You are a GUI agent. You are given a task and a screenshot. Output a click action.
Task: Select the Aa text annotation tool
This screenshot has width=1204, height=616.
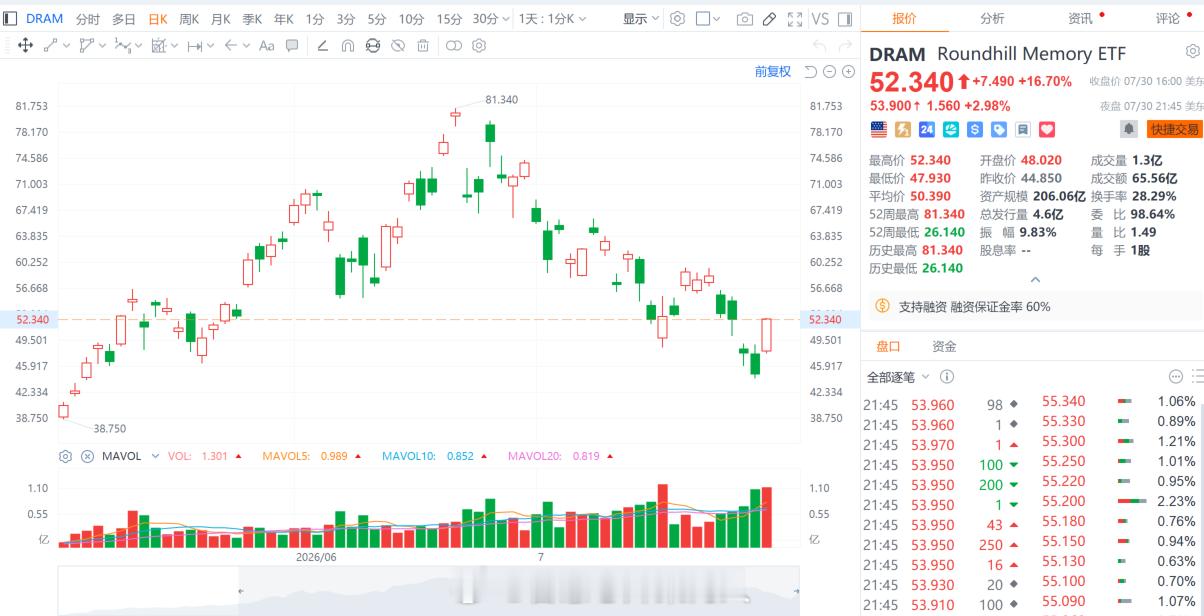pos(266,45)
